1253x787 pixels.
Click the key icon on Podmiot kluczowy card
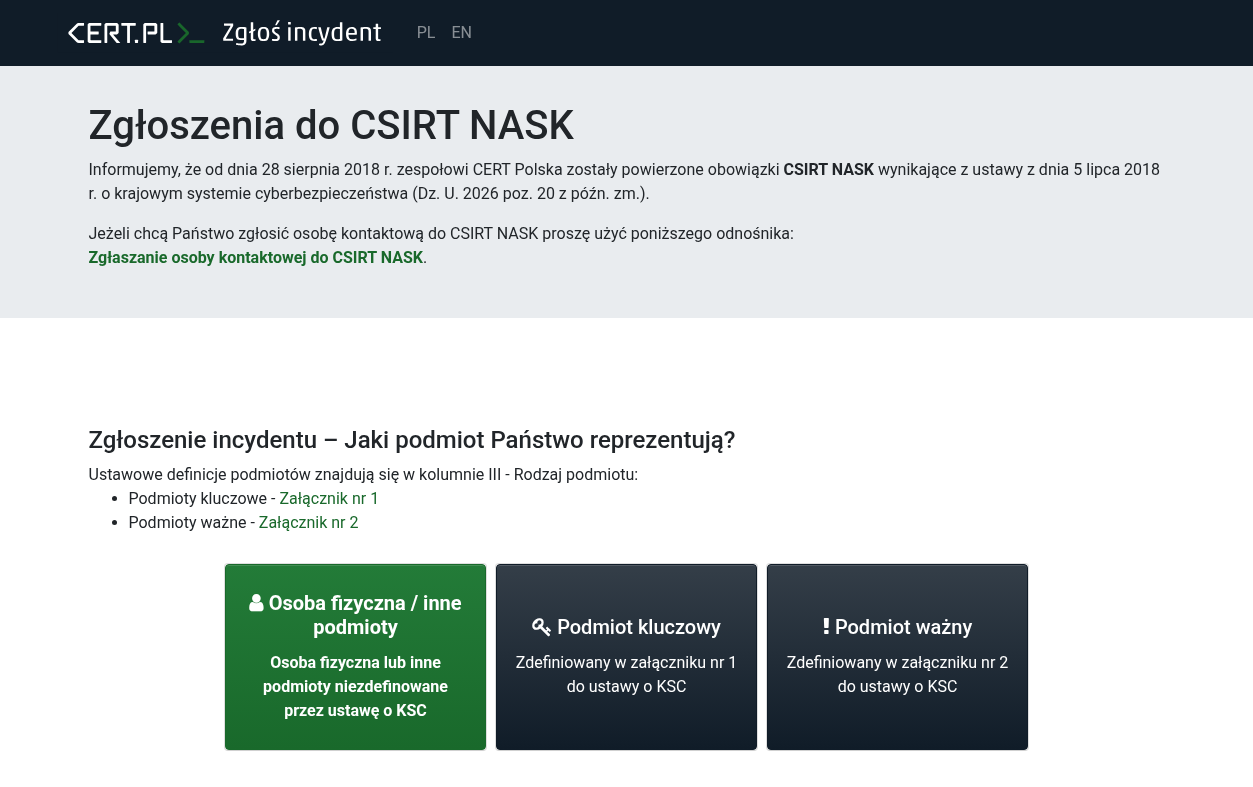tap(541, 627)
